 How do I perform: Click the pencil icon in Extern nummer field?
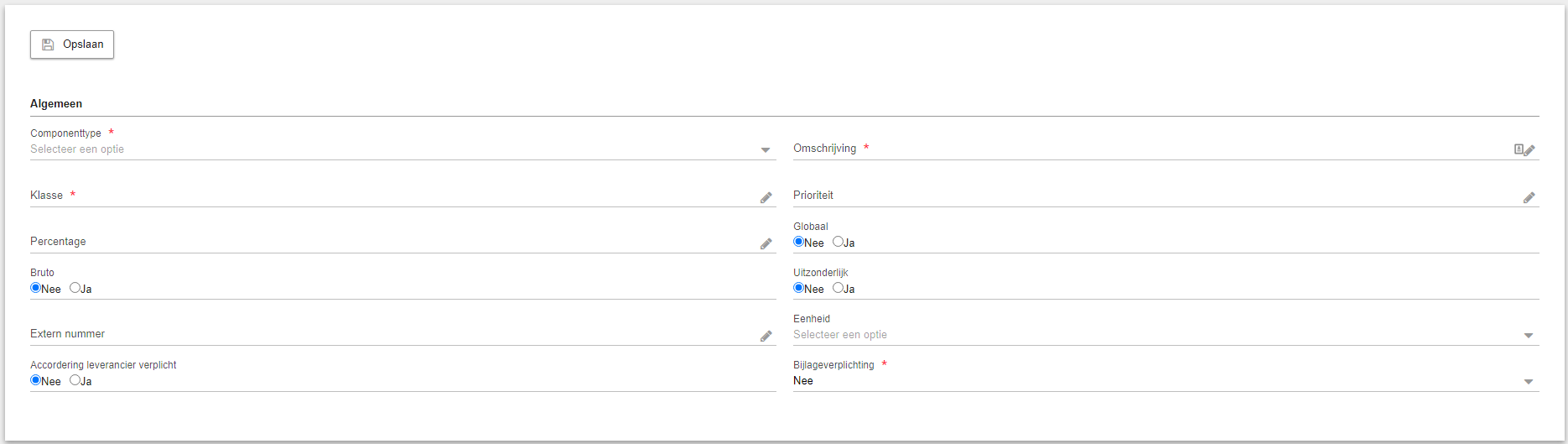pyautogui.click(x=766, y=336)
